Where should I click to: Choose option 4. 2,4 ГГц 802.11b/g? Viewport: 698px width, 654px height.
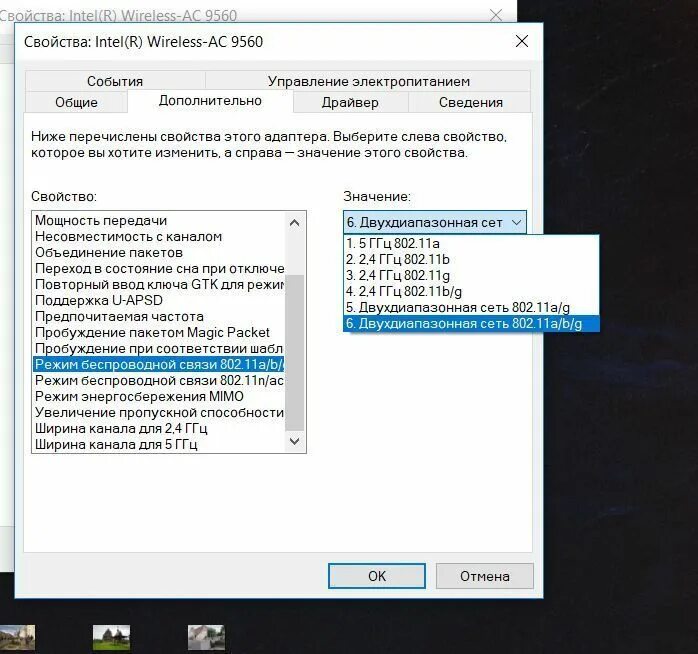[x=471, y=292]
